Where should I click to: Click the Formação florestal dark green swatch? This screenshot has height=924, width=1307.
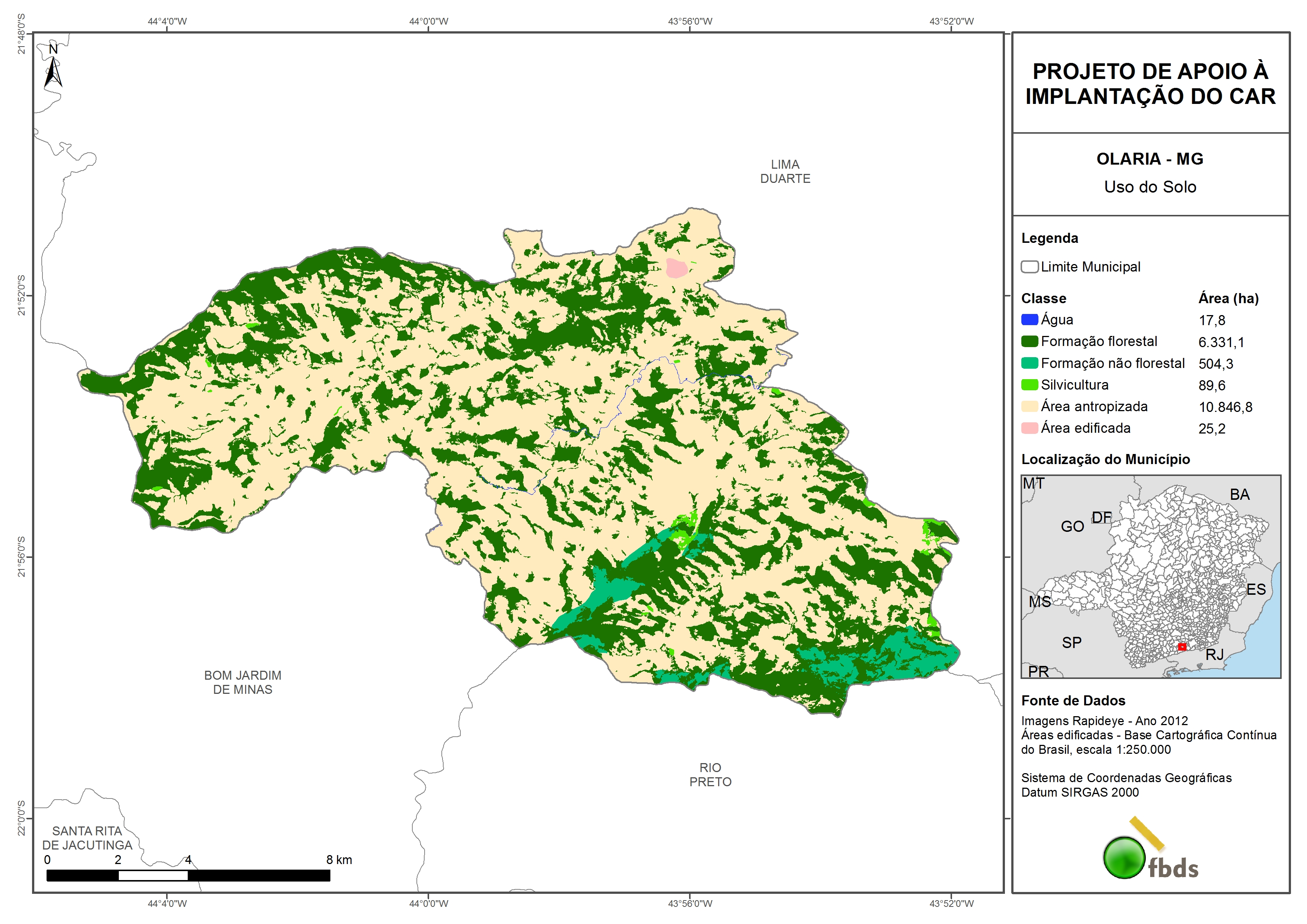1029,342
